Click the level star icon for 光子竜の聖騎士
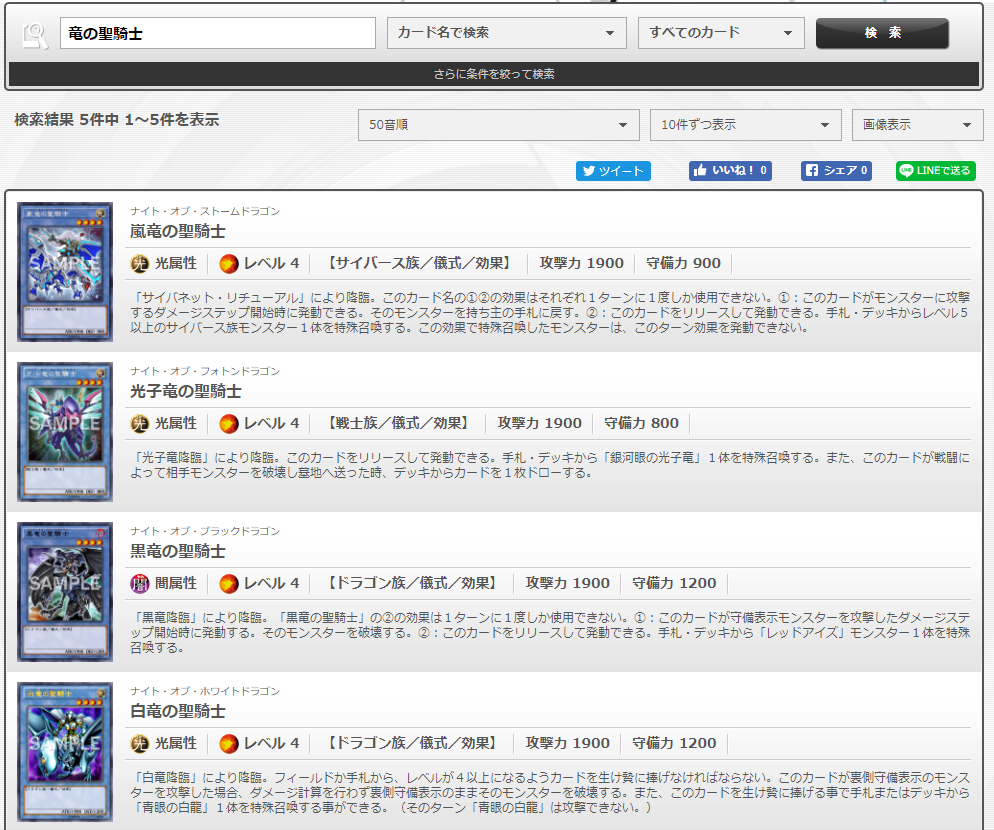Image resolution: width=994 pixels, height=830 pixels. 229,424
